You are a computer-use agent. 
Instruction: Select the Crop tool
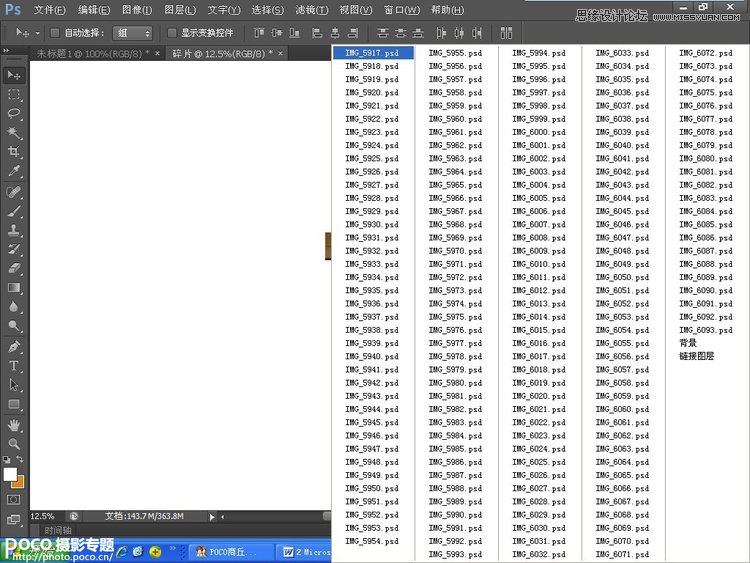click(x=14, y=152)
